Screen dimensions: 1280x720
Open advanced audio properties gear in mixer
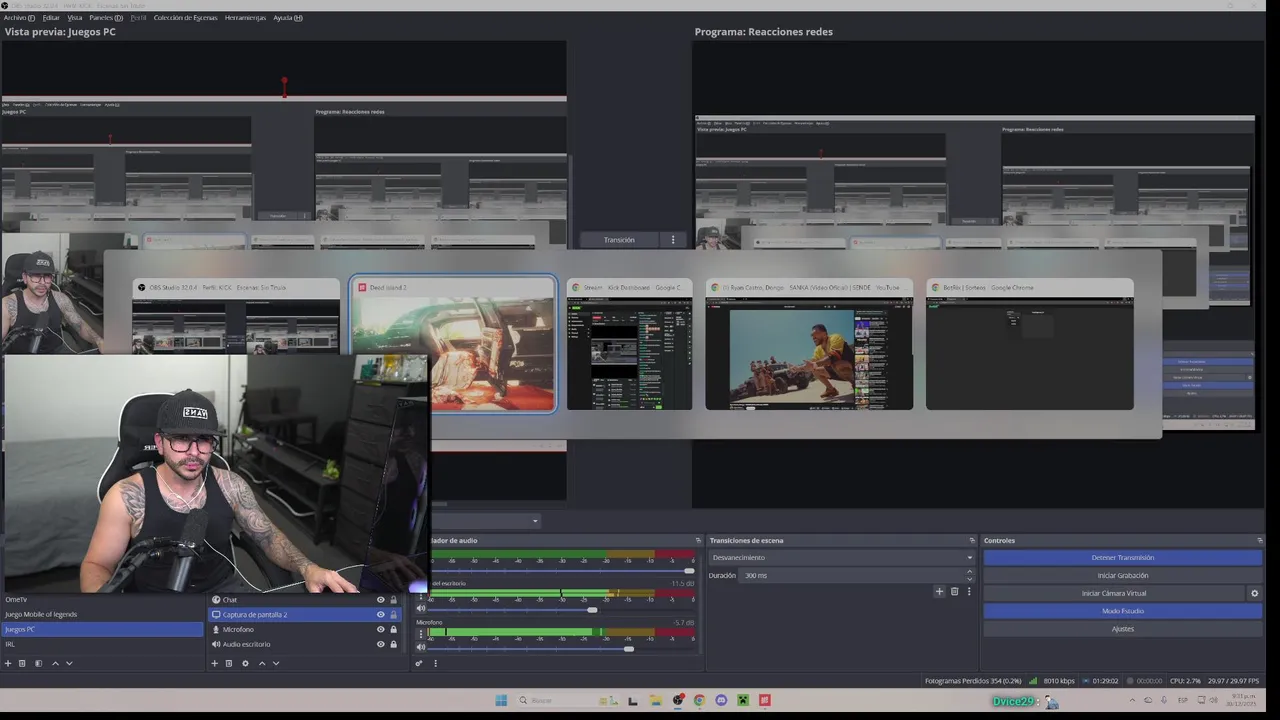419,663
